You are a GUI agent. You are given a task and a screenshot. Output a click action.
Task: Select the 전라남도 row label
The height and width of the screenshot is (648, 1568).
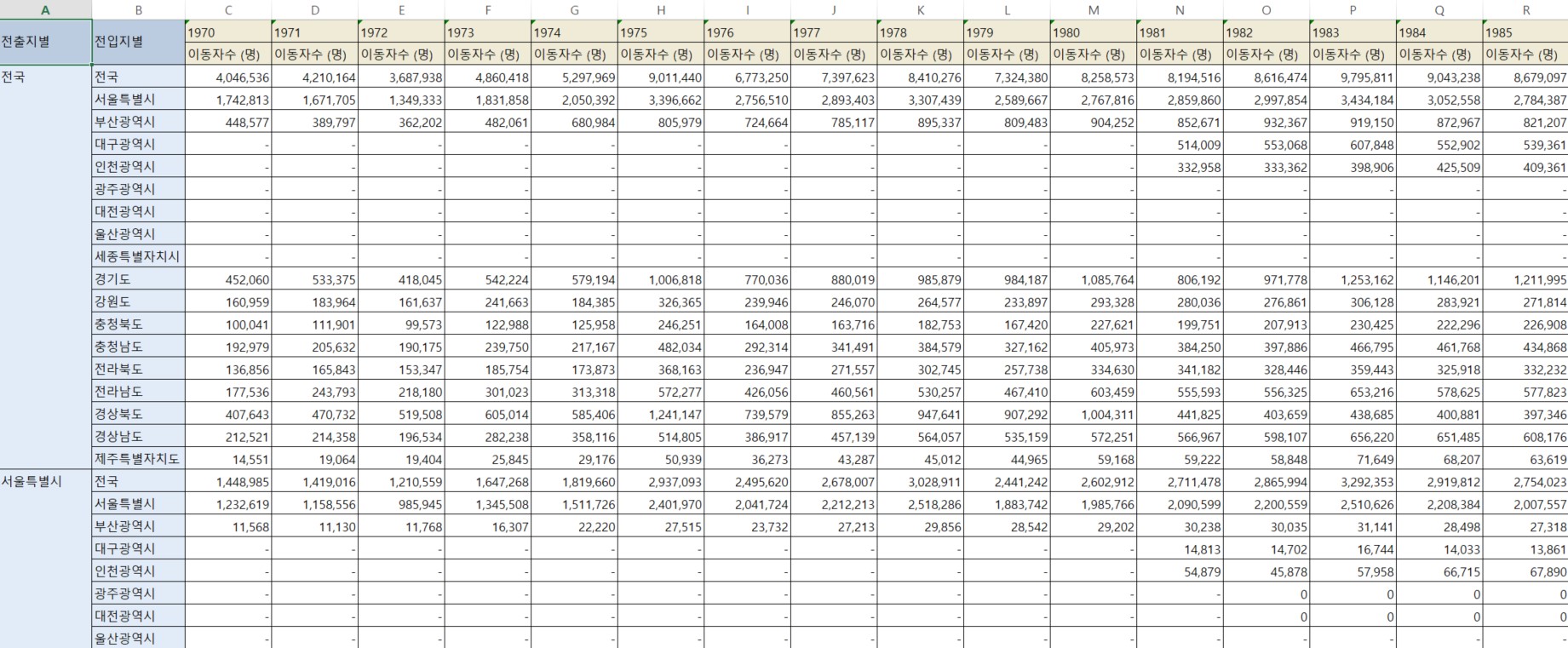(x=139, y=392)
